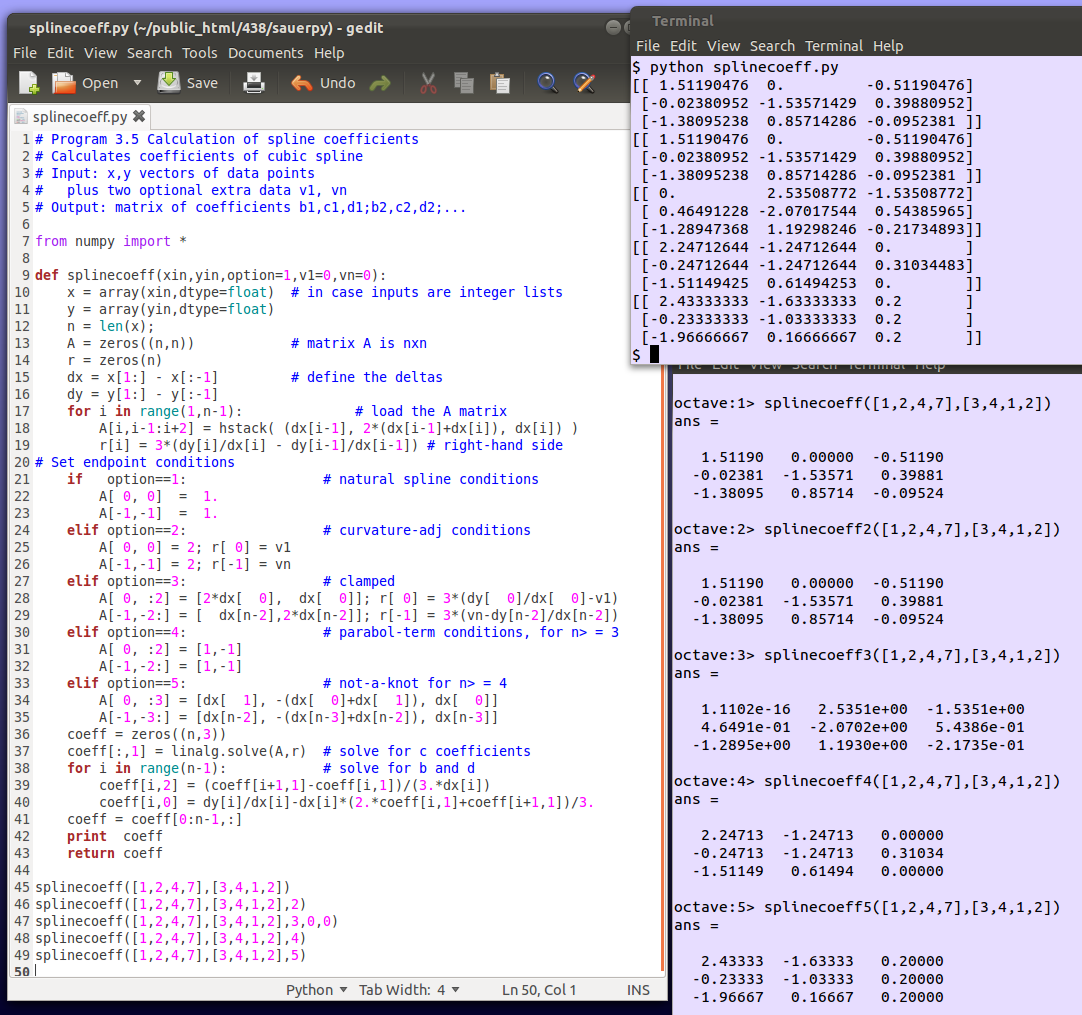The width and height of the screenshot is (1082, 1015).
Task: Click 'octave:5>' splinecoeff5 command line
Action: [x=867, y=907]
